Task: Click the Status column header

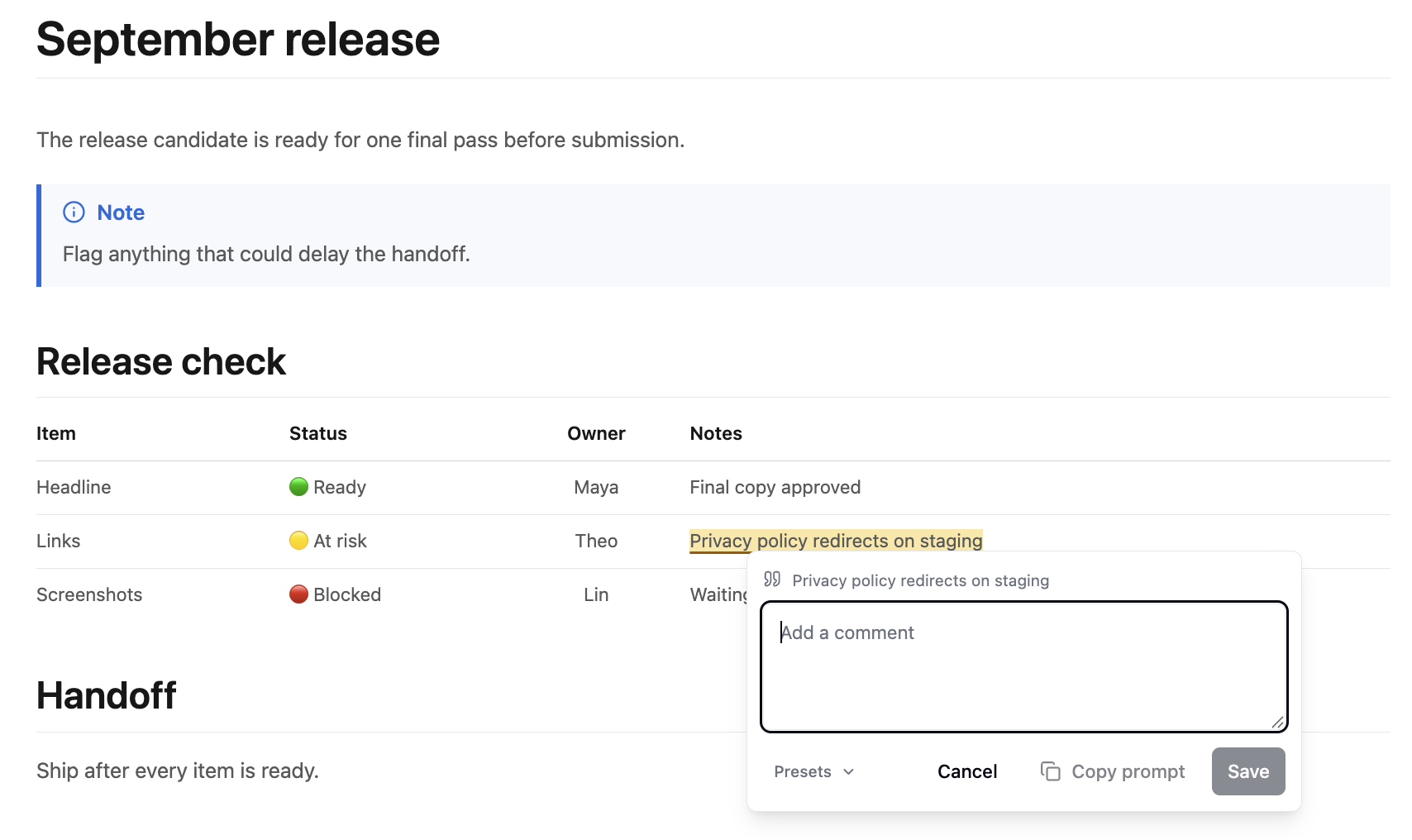Action: coord(318,433)
